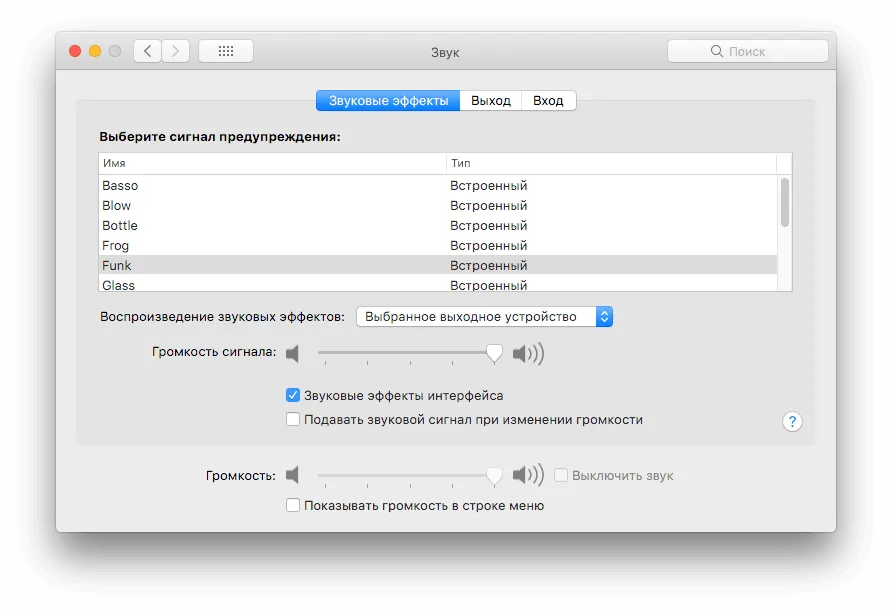892x612 pixels.
Task: Open help with the question mark button
Action: tap(792, 421)
